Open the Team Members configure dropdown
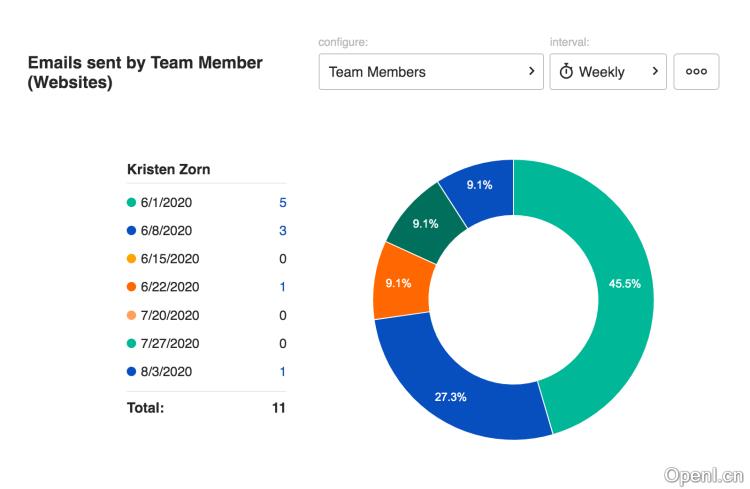This screenshot has width=750, height=489. pos(431,72)
